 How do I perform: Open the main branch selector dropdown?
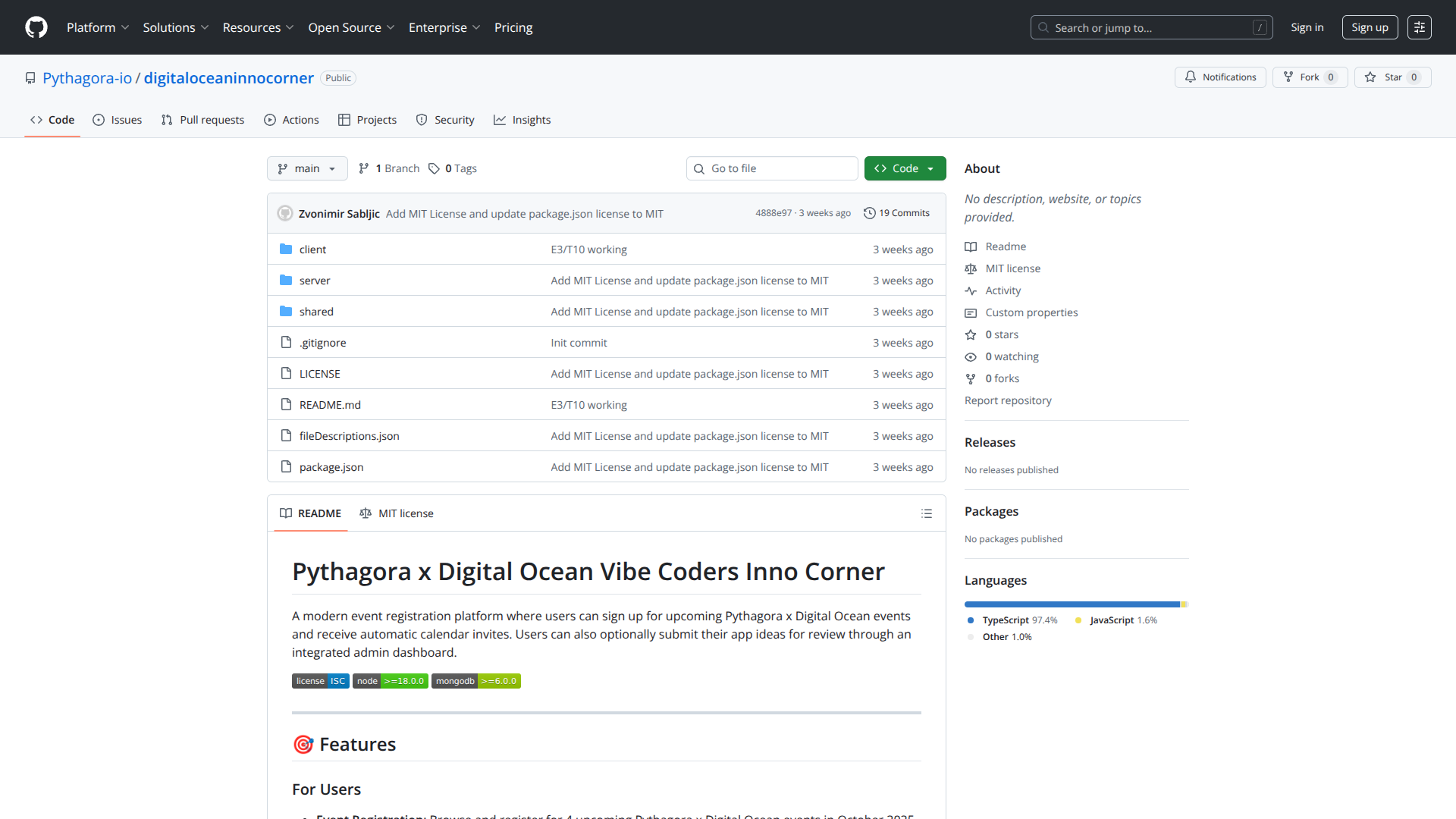306,168
